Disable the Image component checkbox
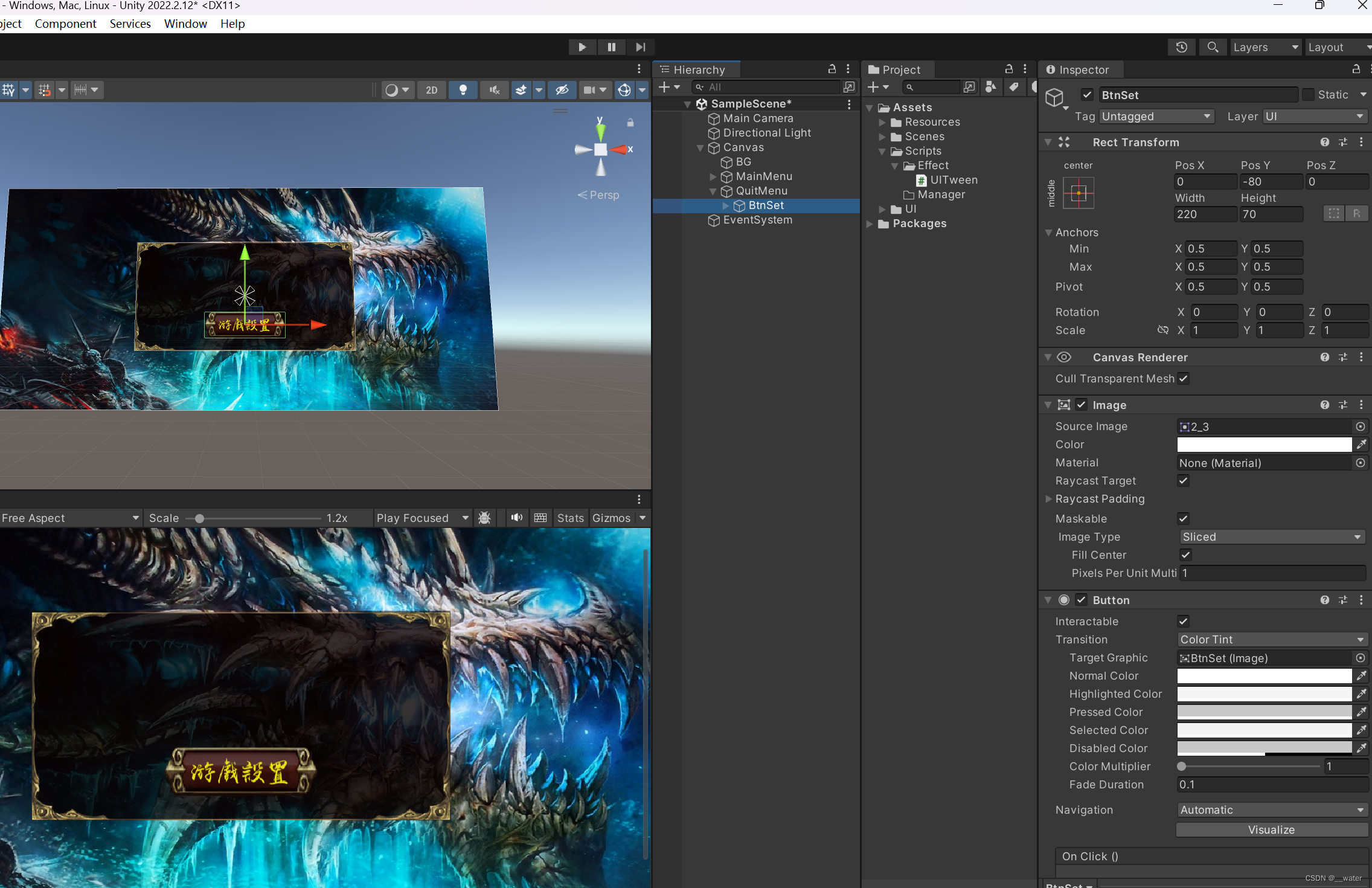Image resolution: width=1372 pixels, height=888 pixels. pos(1082,405)
